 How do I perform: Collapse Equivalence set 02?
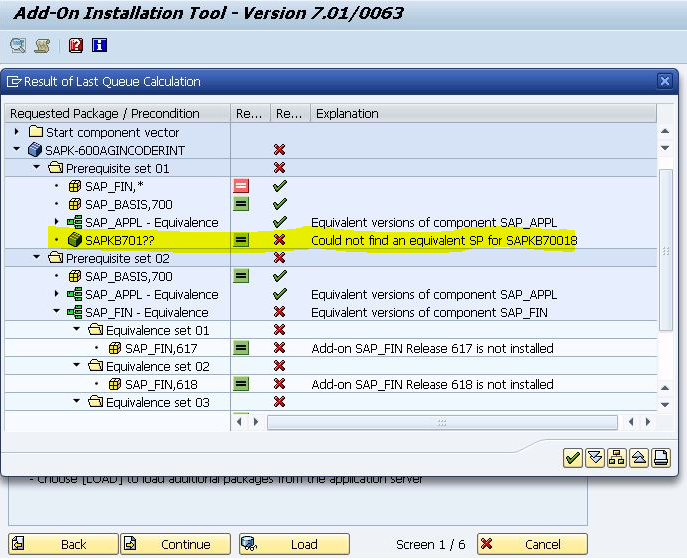coord(77,365)
